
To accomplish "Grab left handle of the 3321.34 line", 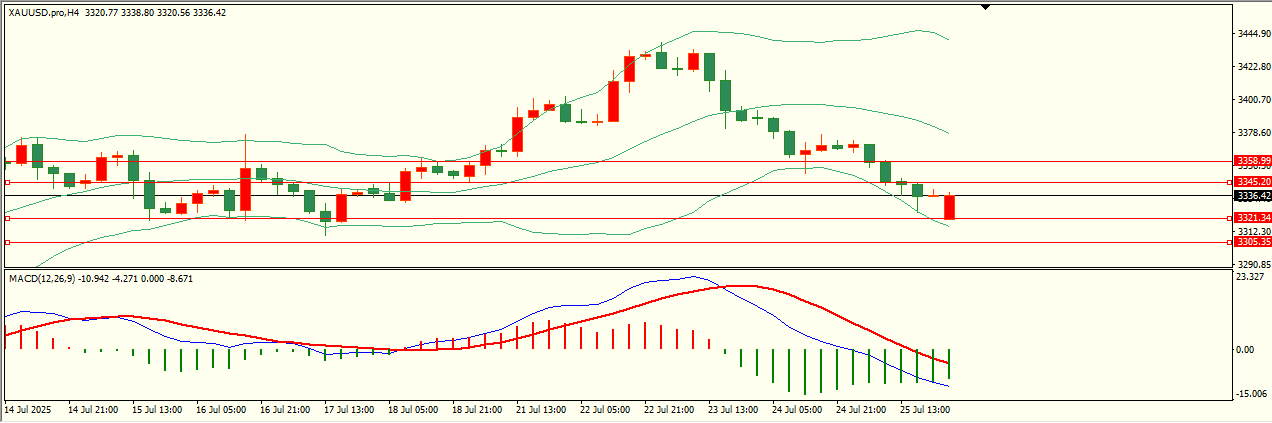I will coord(7,218).
